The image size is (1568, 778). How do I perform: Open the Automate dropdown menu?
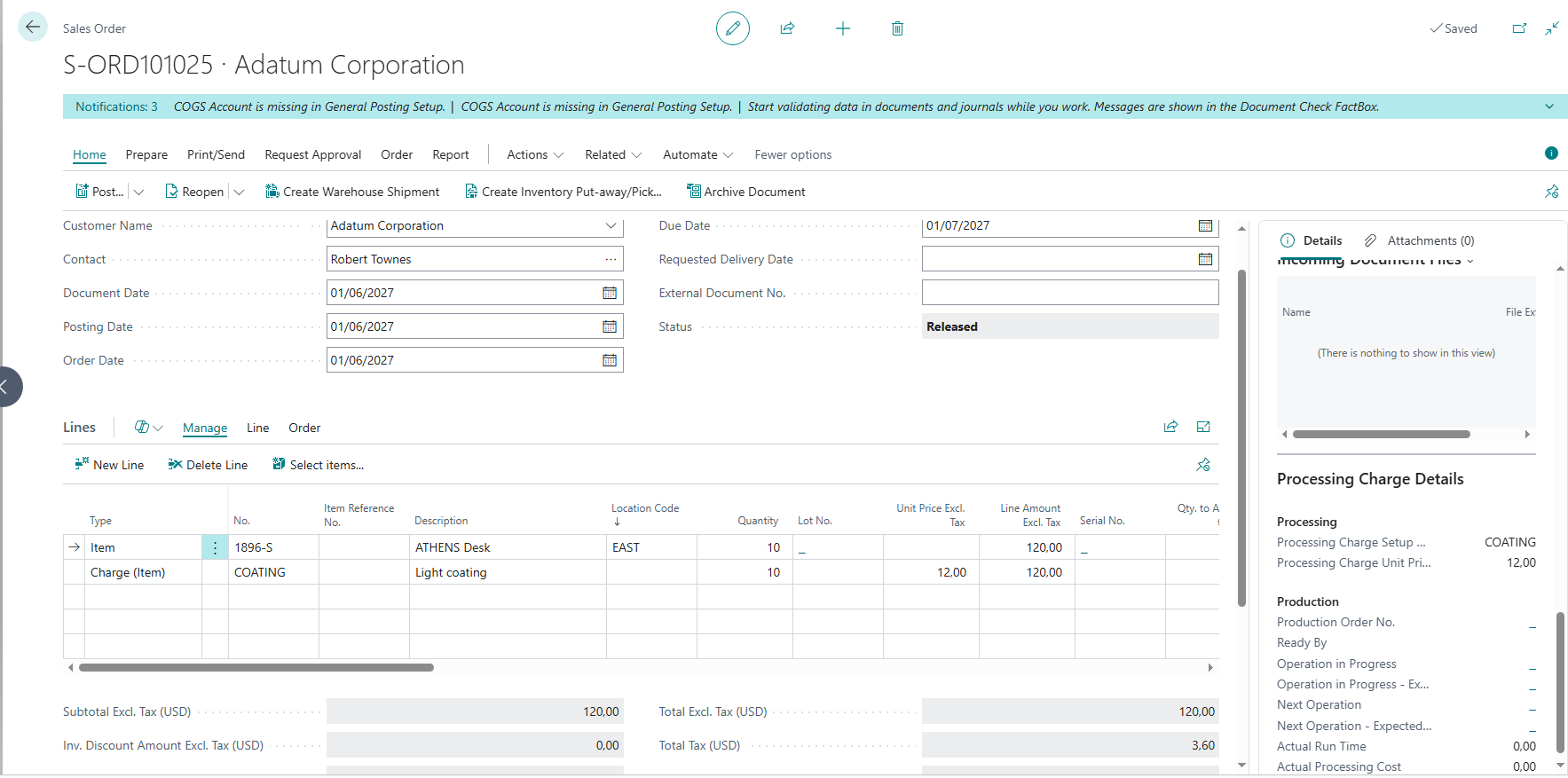tap(698, 154)
